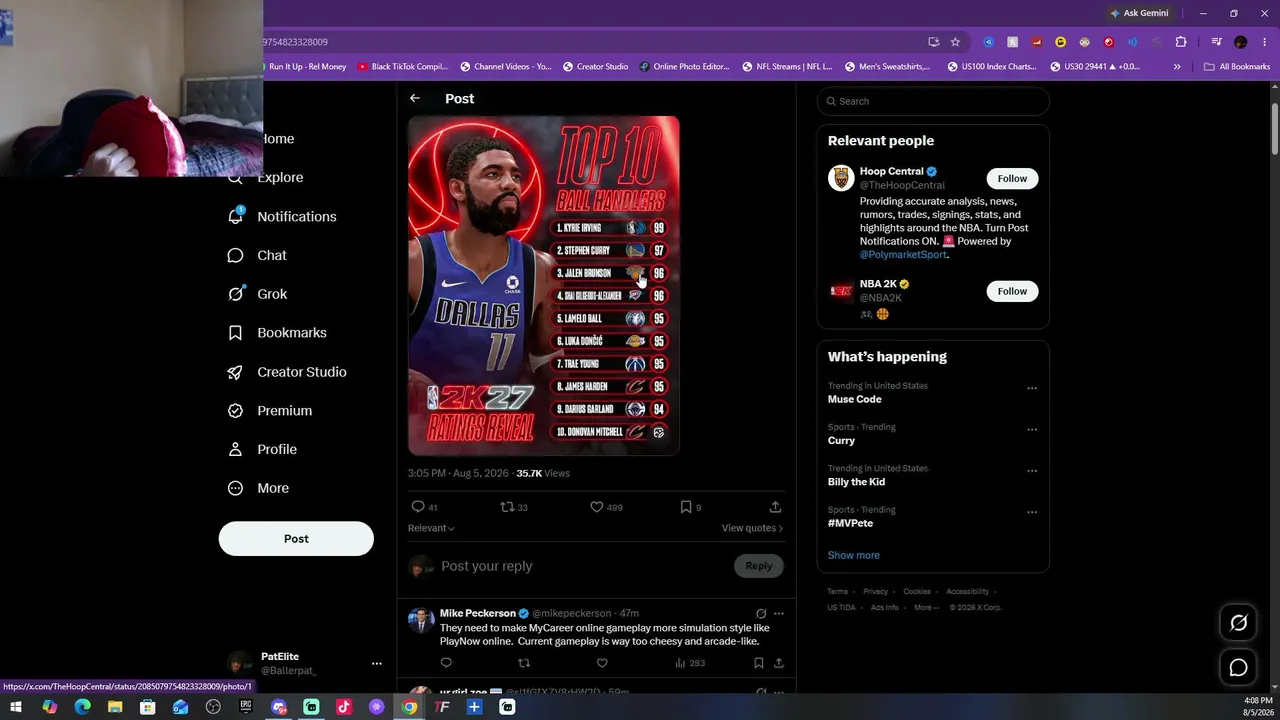Open the Relevant reply sort dropdown
The height and width of the screenshot is (720, 1280).
(431, 528)
